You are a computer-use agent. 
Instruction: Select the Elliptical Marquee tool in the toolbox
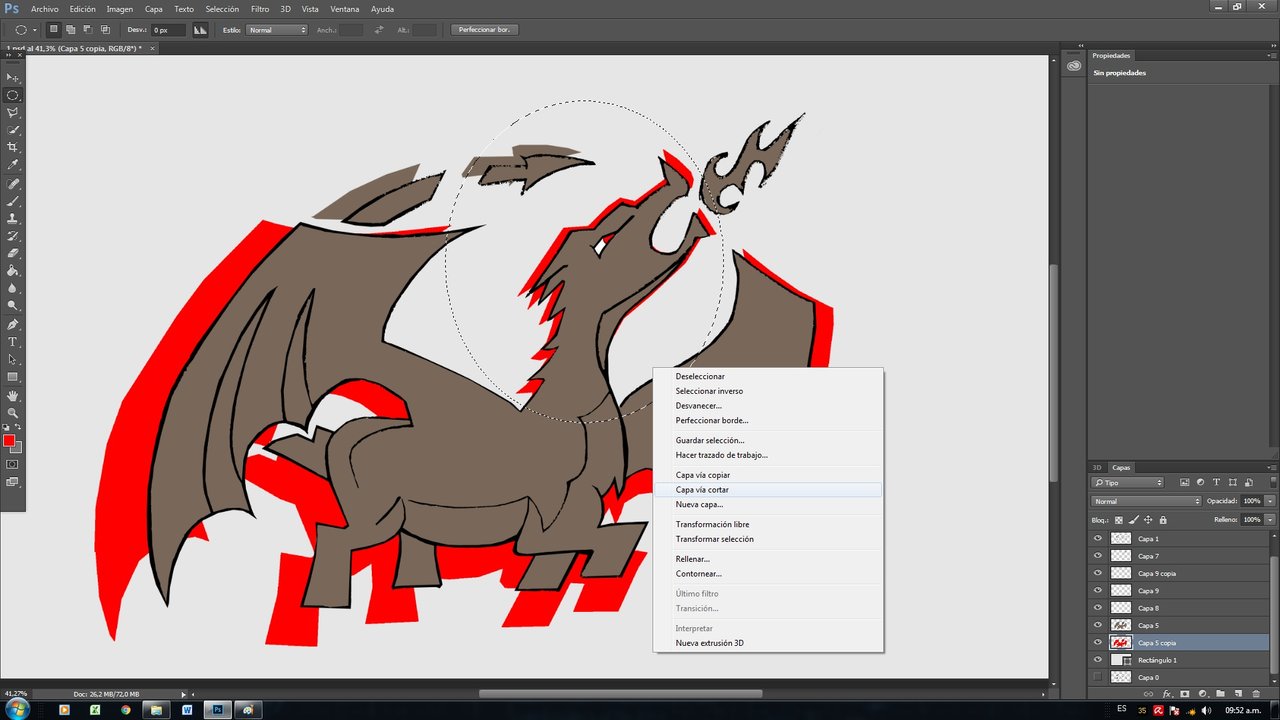(x=13, y=95)
